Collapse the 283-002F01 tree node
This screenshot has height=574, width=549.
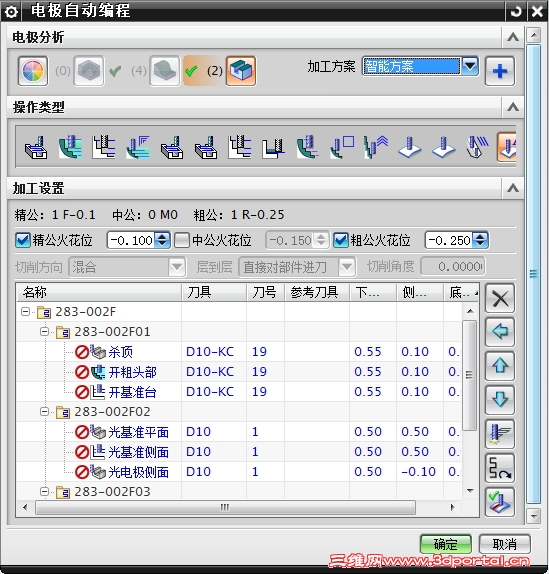[45, 332]
